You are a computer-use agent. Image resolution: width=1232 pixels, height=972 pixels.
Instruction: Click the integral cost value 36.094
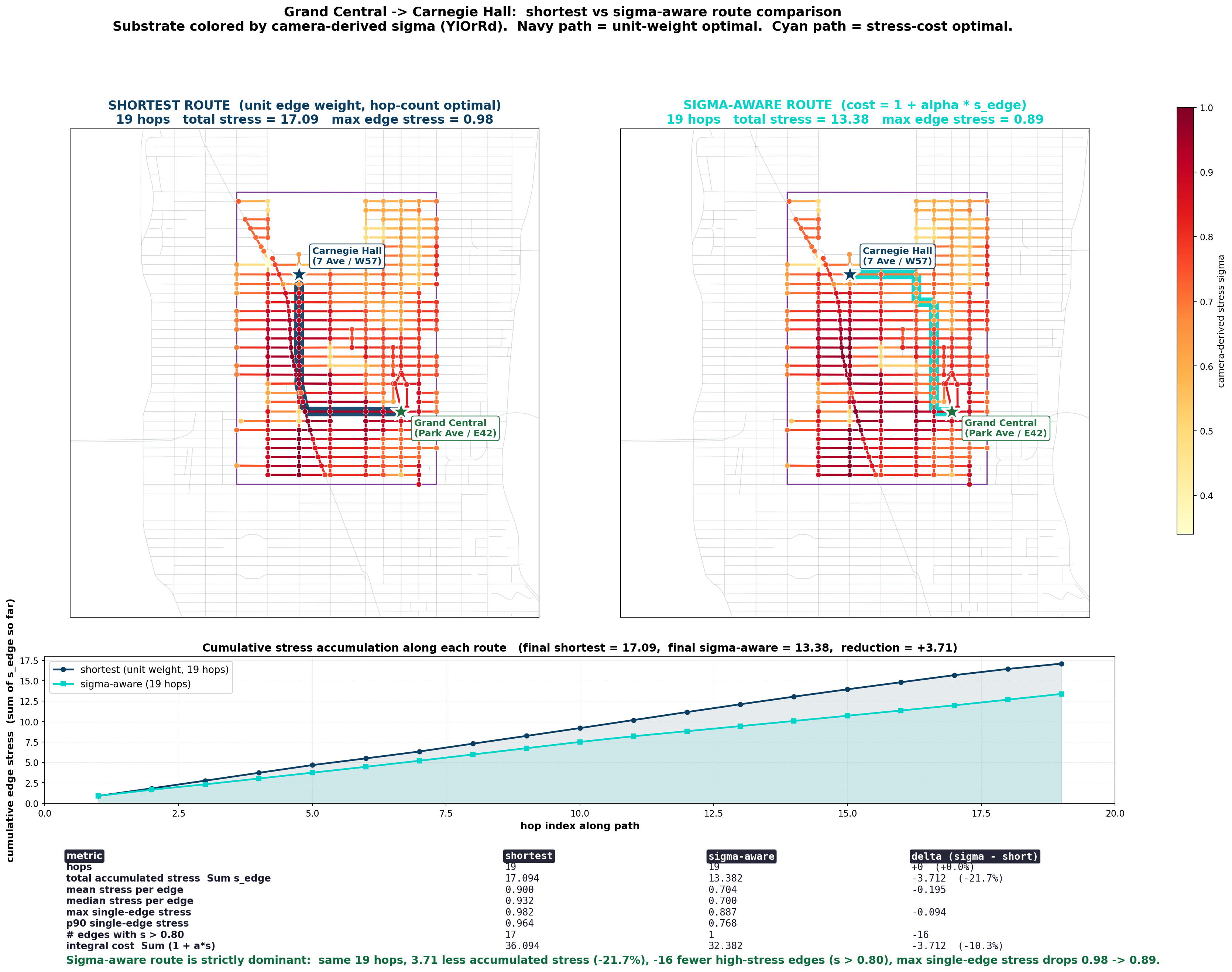[x=522, y=946]
